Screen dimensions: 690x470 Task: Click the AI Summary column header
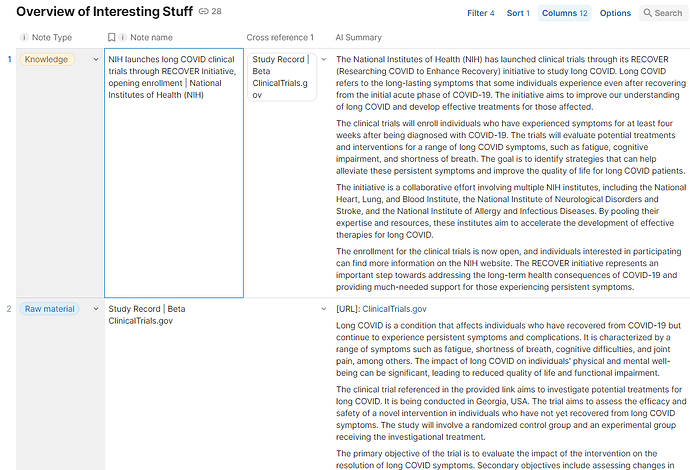pos(358,37)
